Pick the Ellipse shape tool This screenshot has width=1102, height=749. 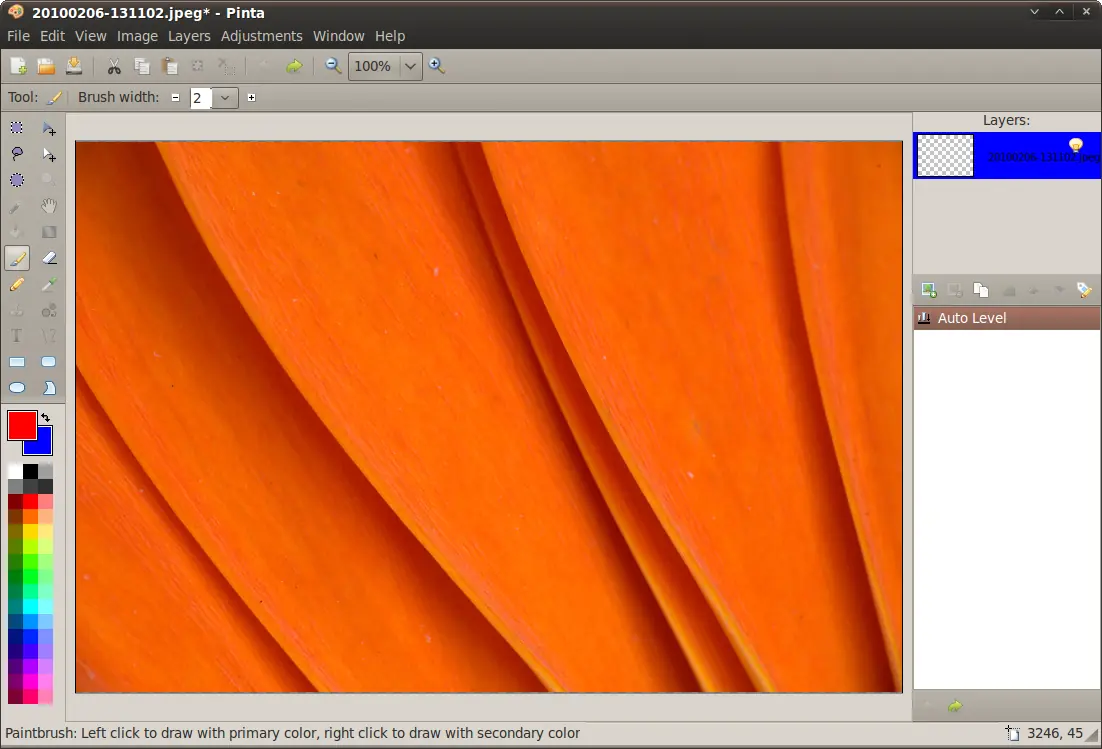[17, 388]
